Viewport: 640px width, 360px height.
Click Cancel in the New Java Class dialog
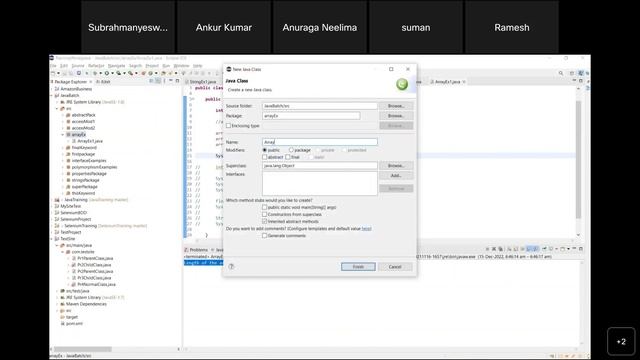tap(395, 267)
